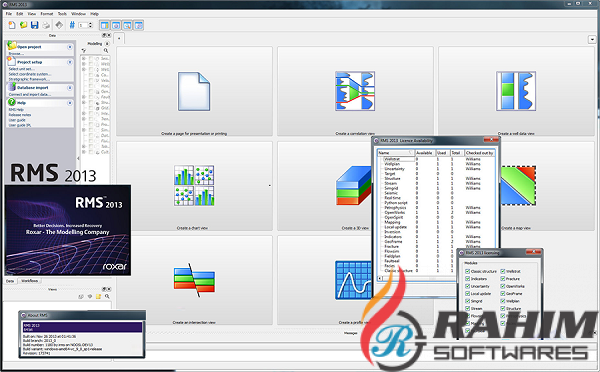Click the page icon to create a presentation page
The image size is (600, 372).
tap(194, 91)
